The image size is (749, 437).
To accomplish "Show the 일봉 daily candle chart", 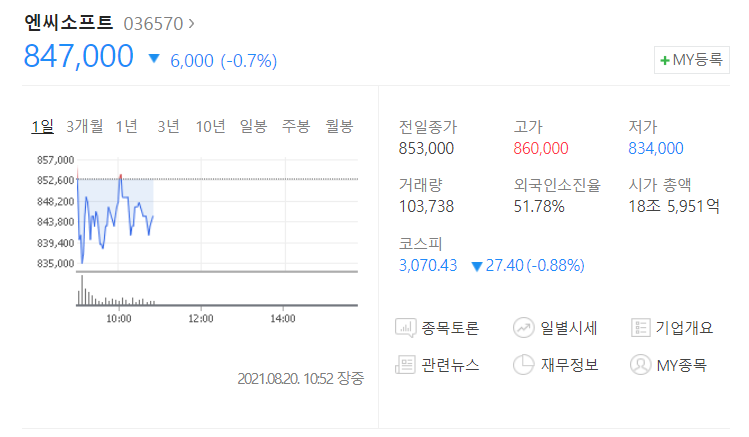I will 253,127.
